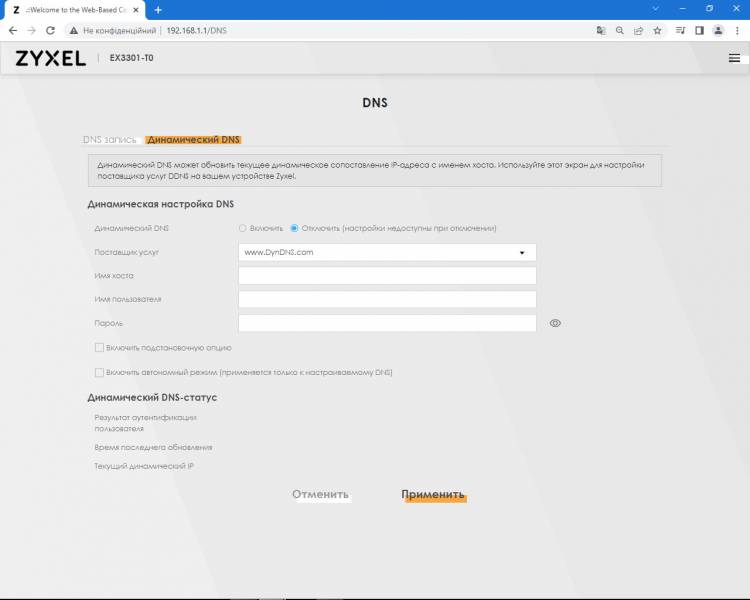Open a new browser tab
This screenshot has height=600, width=750.
point(158,10)
